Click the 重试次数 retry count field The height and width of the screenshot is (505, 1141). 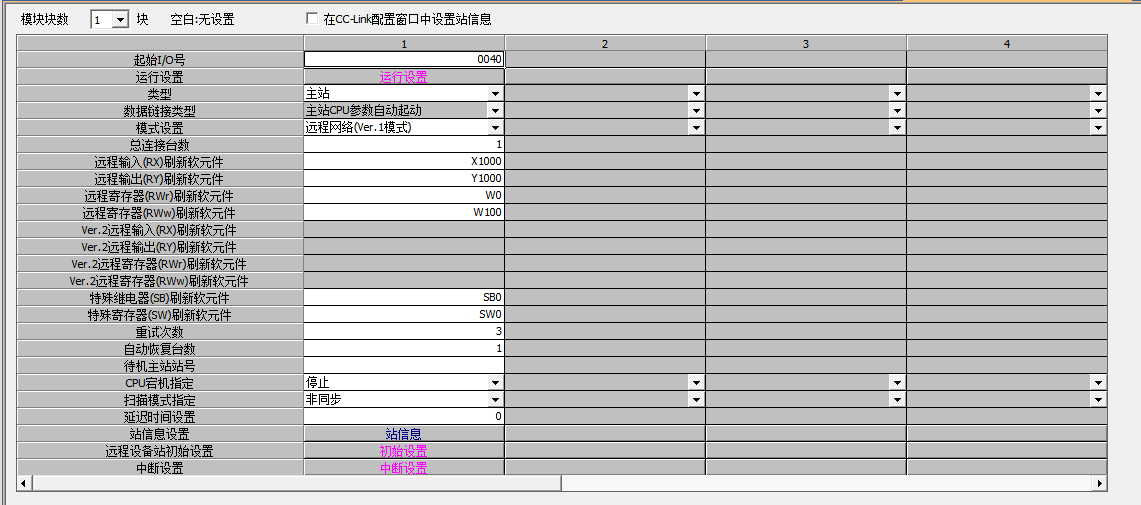403,332
